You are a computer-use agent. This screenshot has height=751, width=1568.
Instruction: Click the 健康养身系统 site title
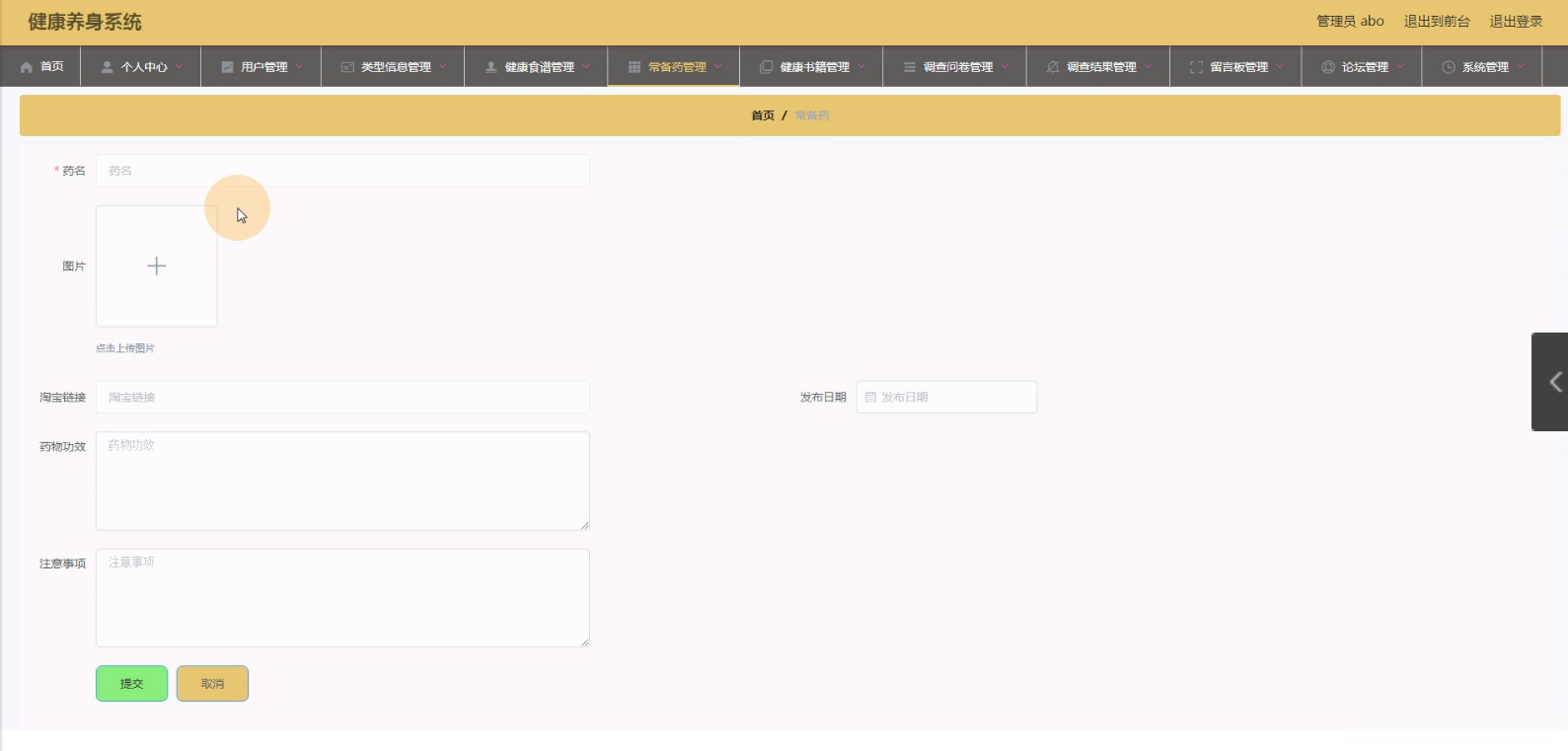pyautogui.click(x=85, y=22)
